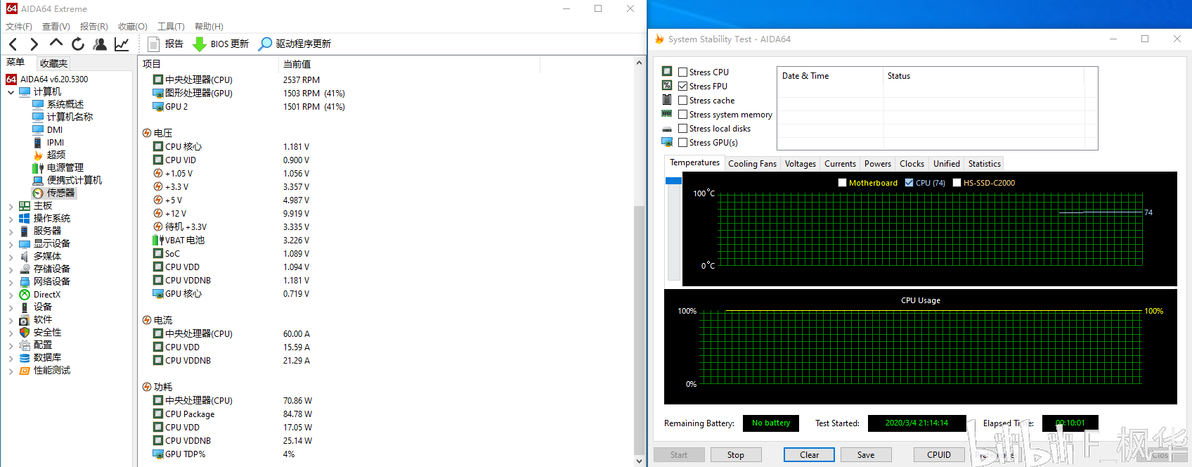The image size is (1192, 467).
Task: Click the Stop button in Stability Test
Action: tap(735, 455)
